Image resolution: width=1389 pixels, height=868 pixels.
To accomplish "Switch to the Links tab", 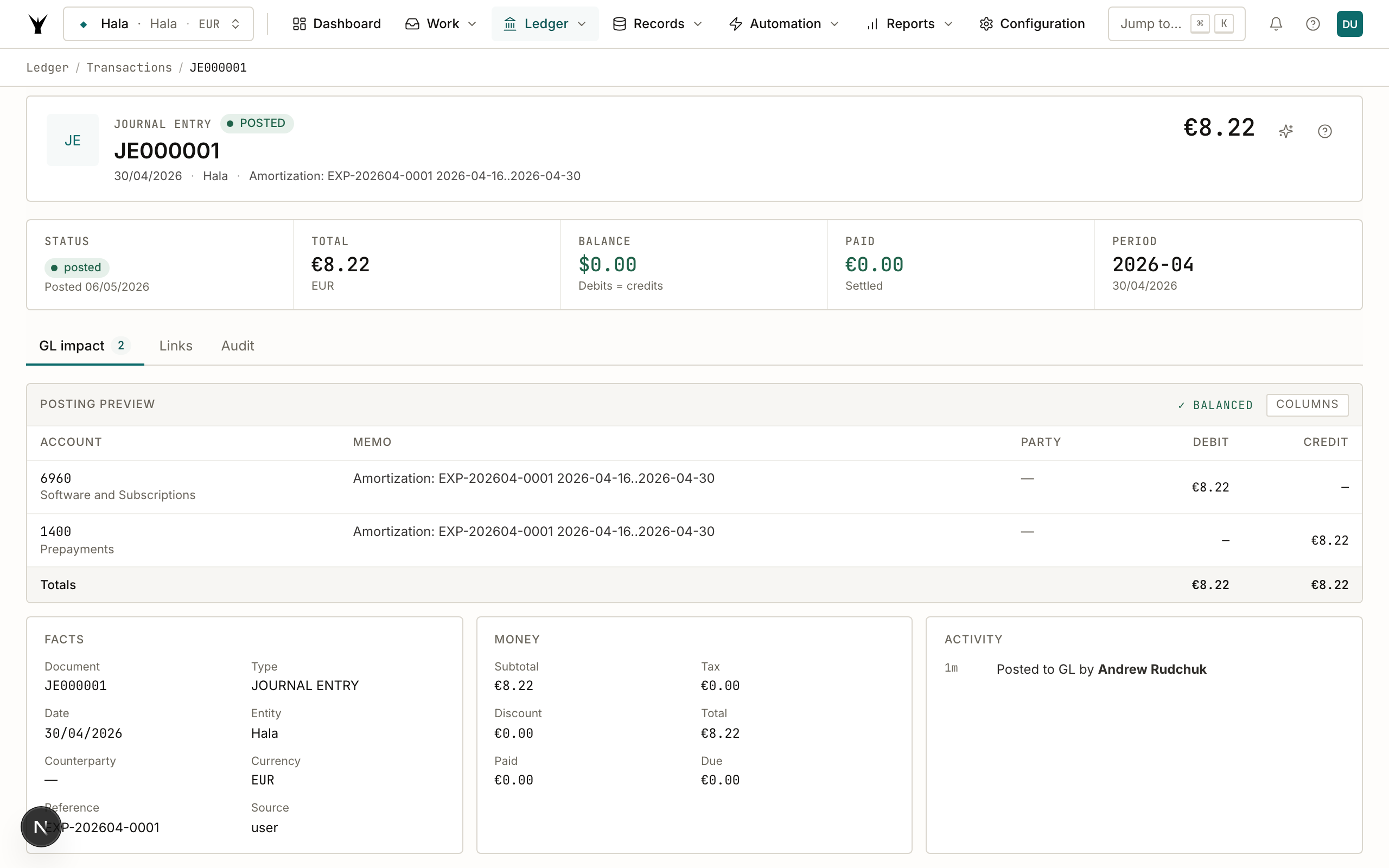I will 176,346.
